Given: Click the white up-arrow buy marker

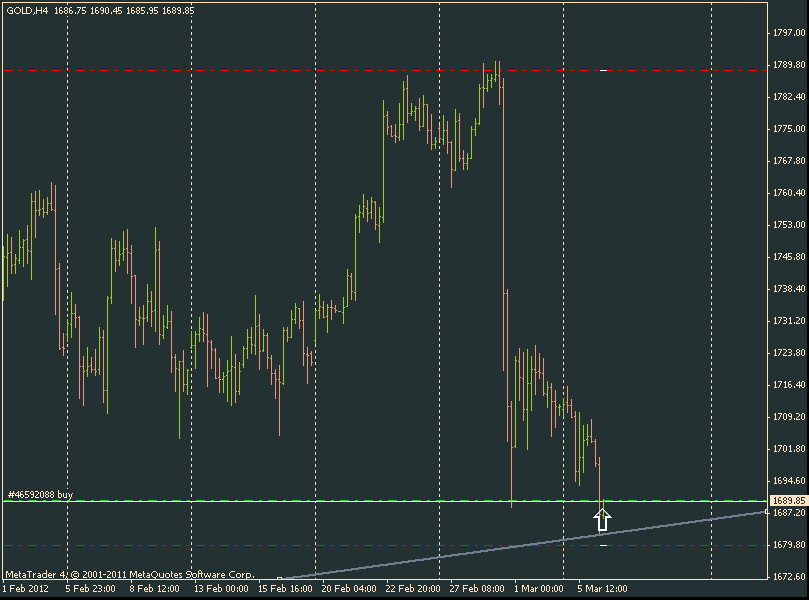Looking at the screenshot, I should pyautogui.click(x=603, y=520).
